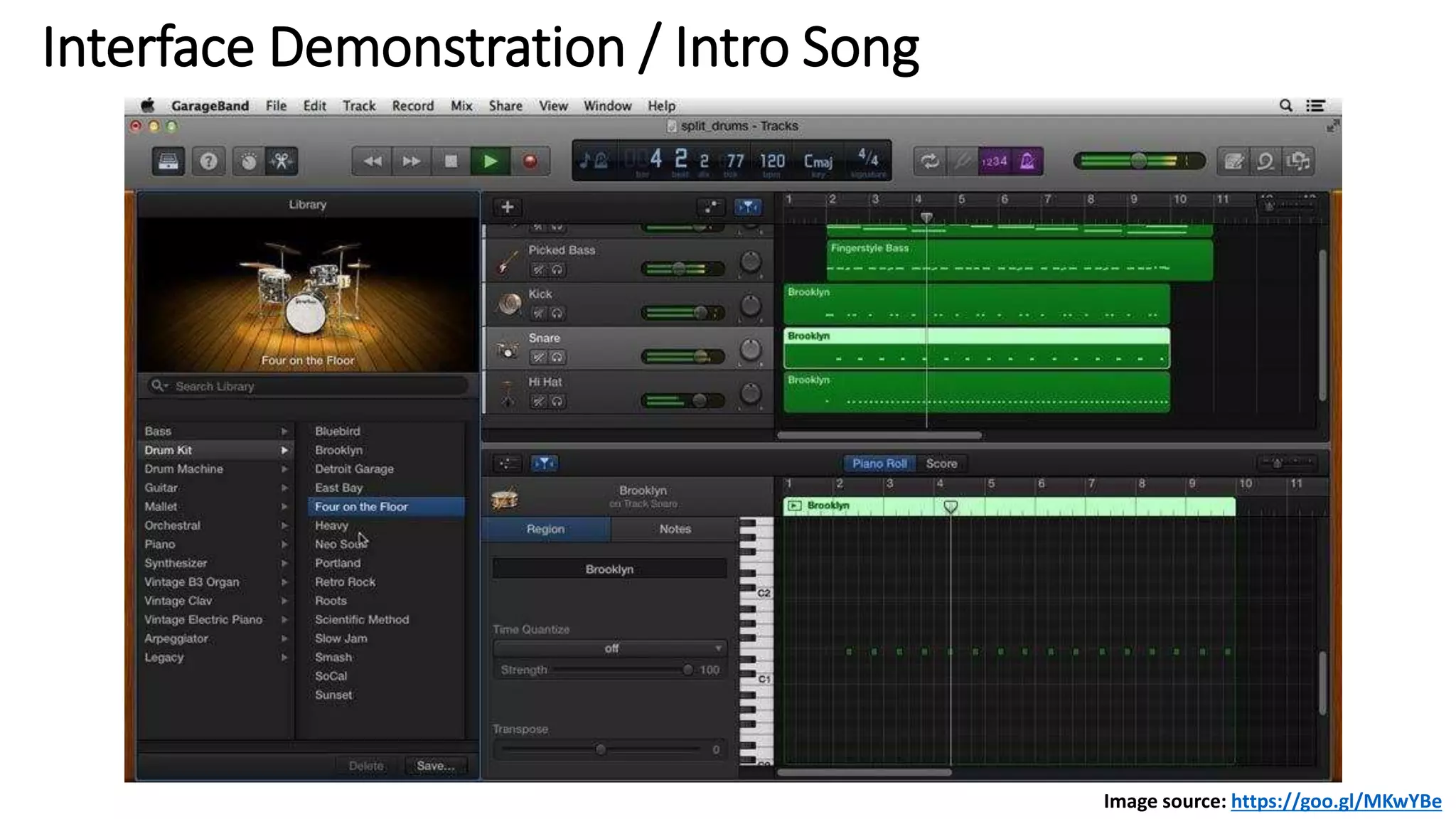Open Spotlight search in menu bar
Screen dimensions: 1456x819
[x=1285, y=106]
